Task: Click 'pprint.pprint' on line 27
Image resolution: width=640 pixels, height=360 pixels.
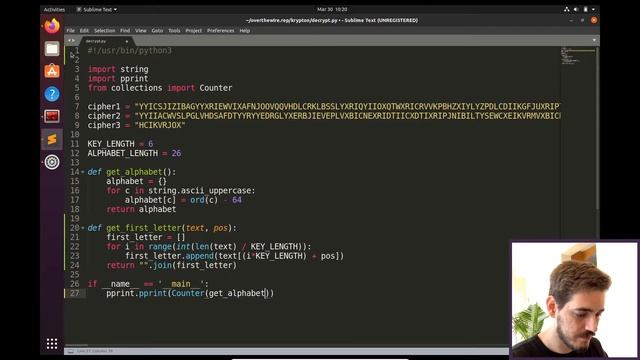Action: tap(136, 293)
